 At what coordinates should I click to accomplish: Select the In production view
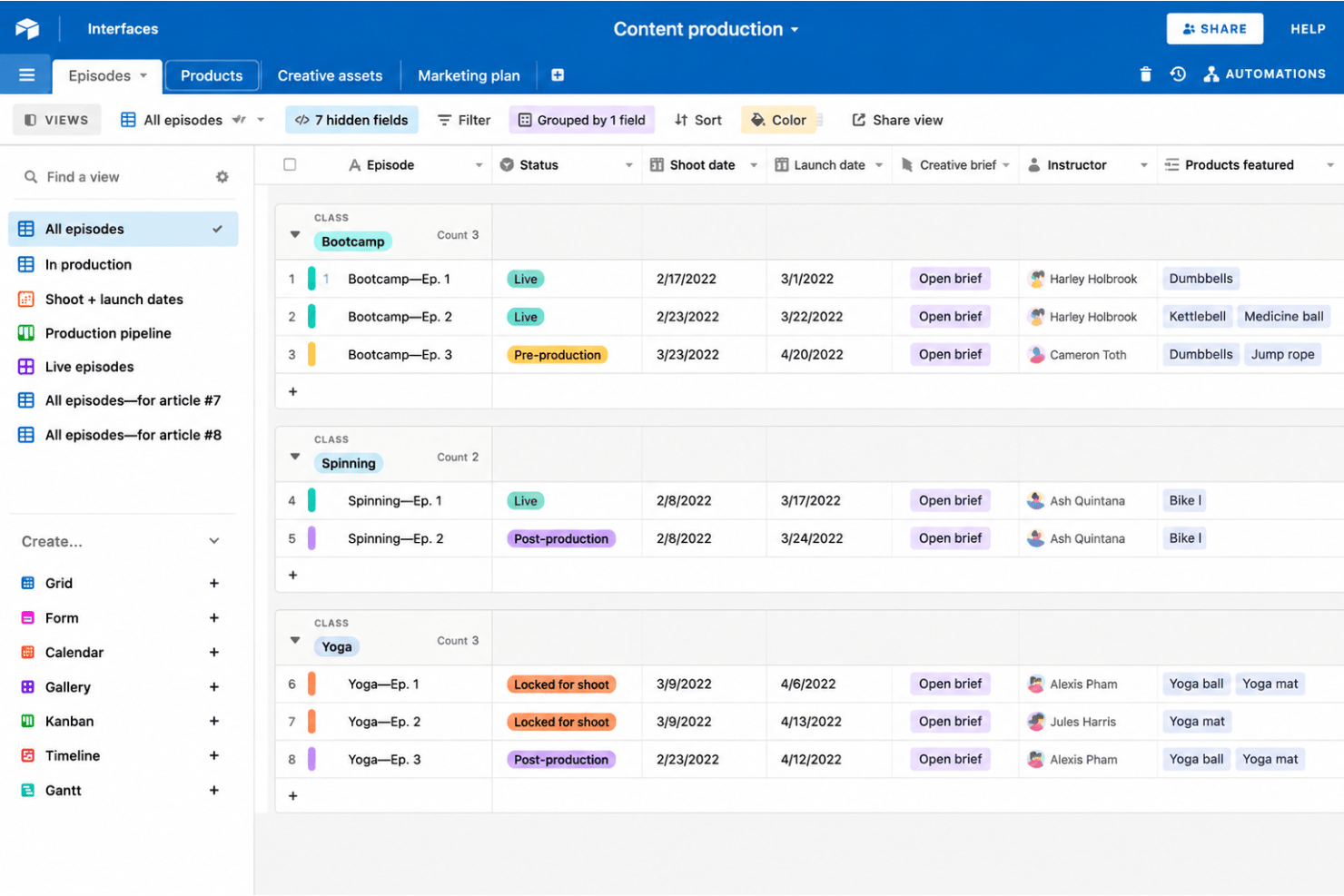coord(124,264)
